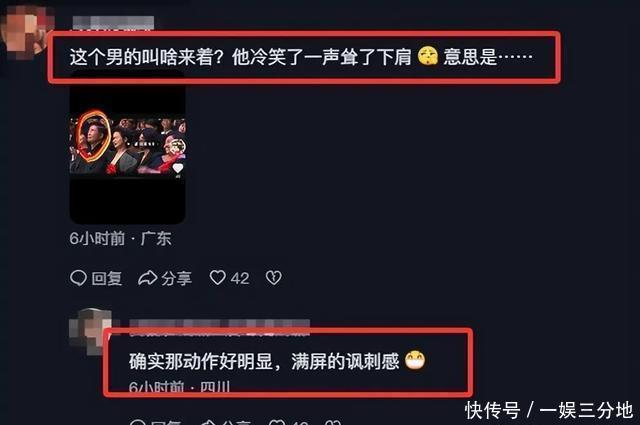
Task: Like the comment showing 42 likes
Action: [218, 278]
